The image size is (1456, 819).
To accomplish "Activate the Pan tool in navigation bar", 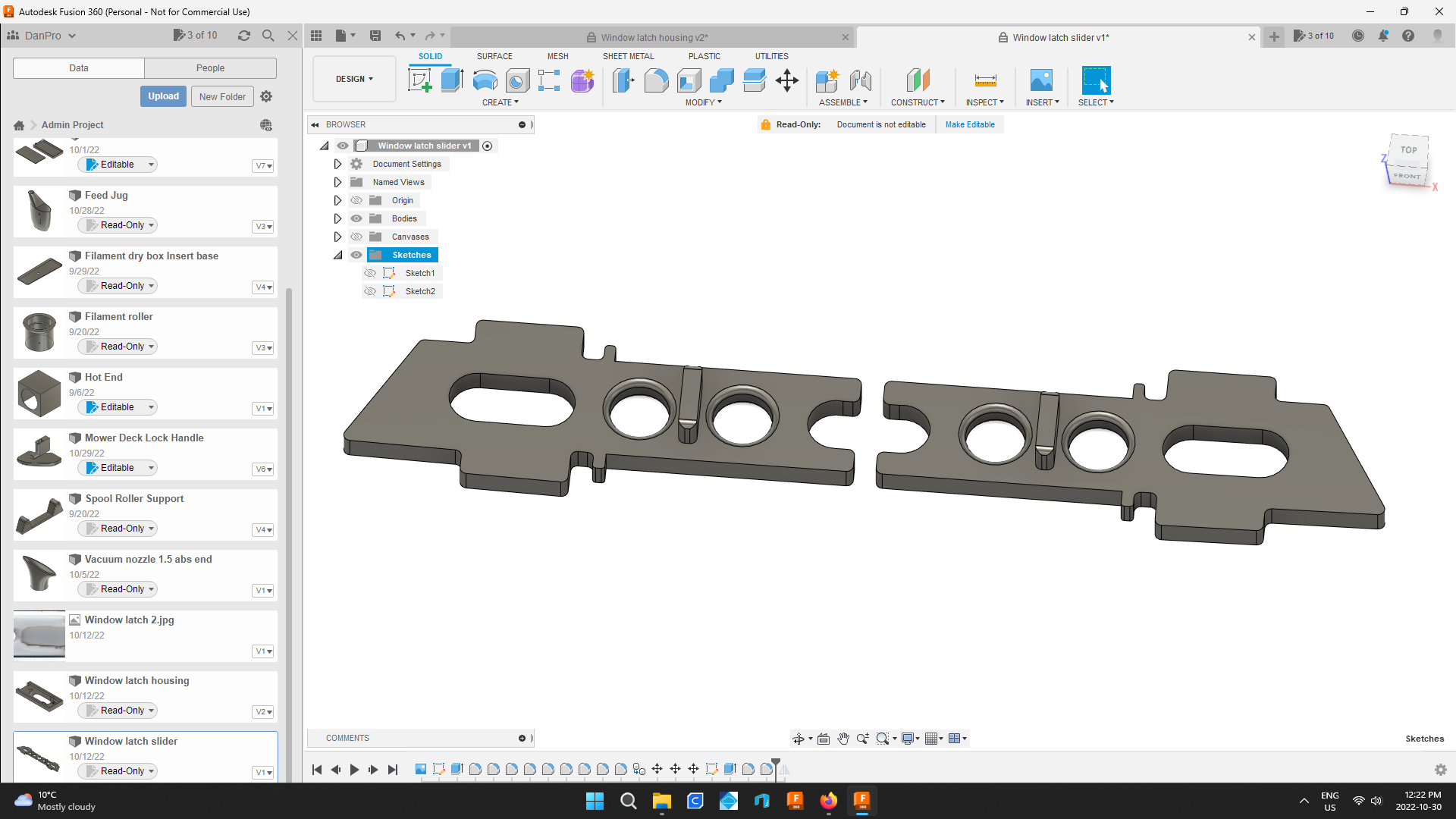I will 843,738.
